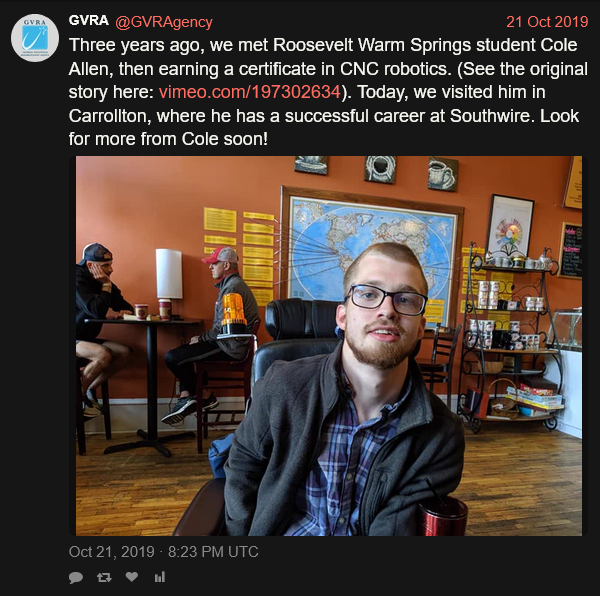Like the tweet with the heart icon
The width and height of the screenshot is (600, 596).
click(x=132, y=576)
